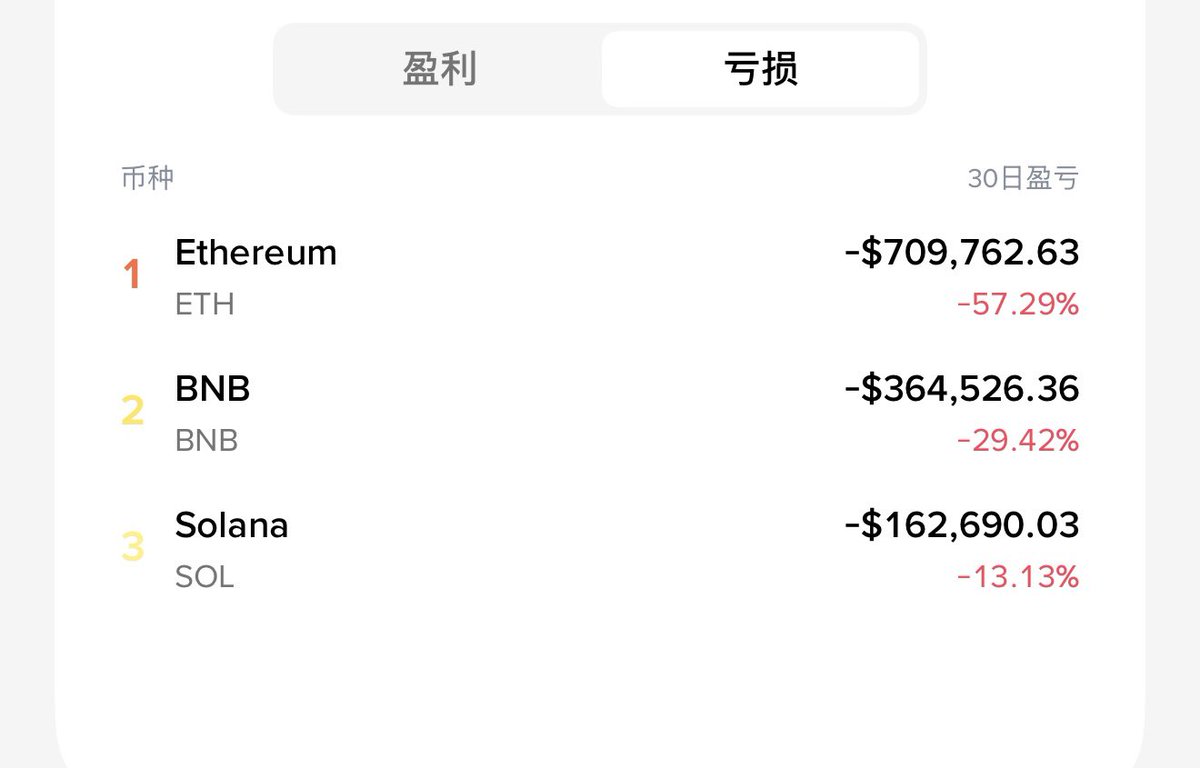Select the -$364,526.36 loss amount
Viewport: 1200px width, 768px height.
pyautogui.click(x=962, y=388)
